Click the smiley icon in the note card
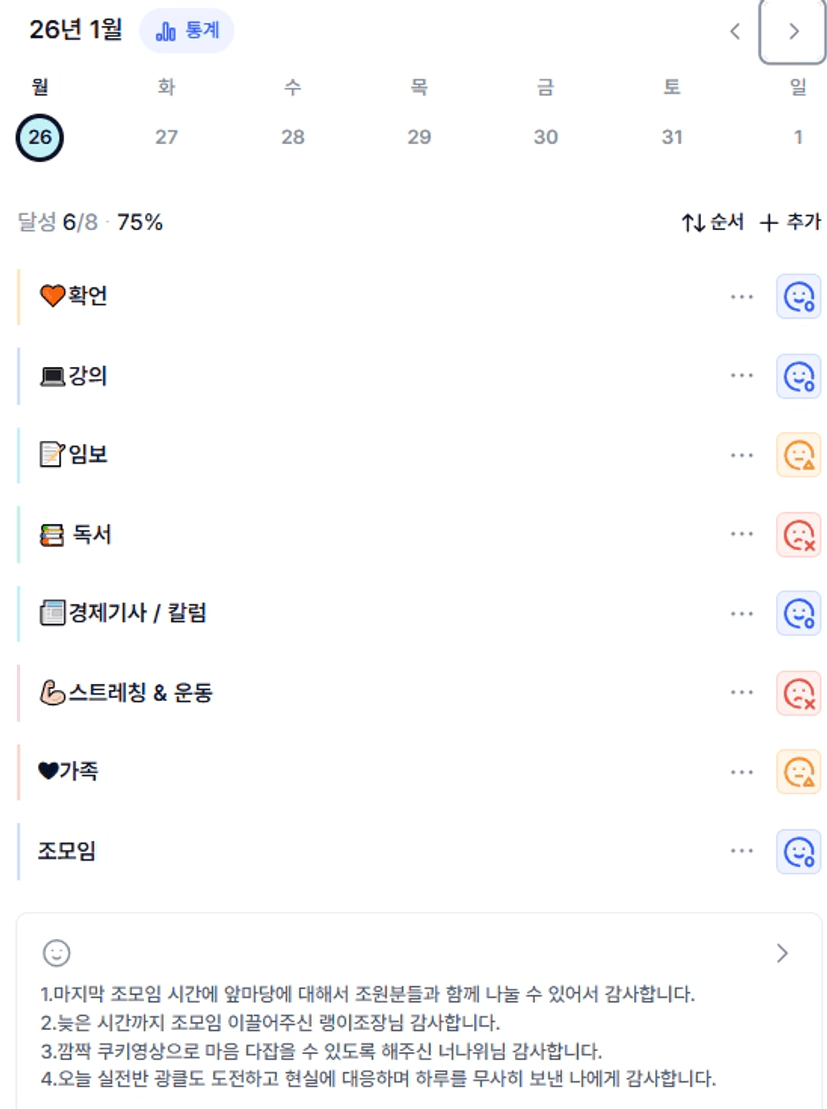Image resolution: width=827 pixels, height=1109 pixels. 56,952
